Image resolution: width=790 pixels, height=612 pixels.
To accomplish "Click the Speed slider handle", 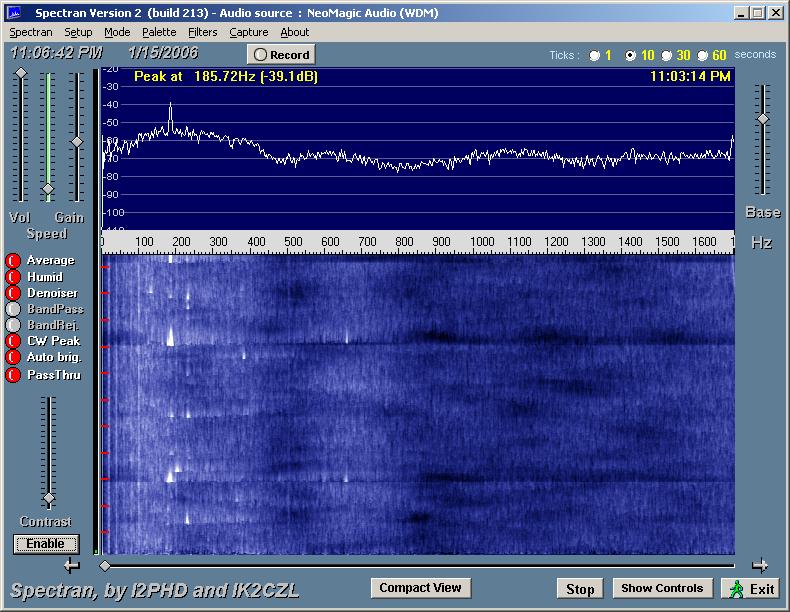I will 48,189.
